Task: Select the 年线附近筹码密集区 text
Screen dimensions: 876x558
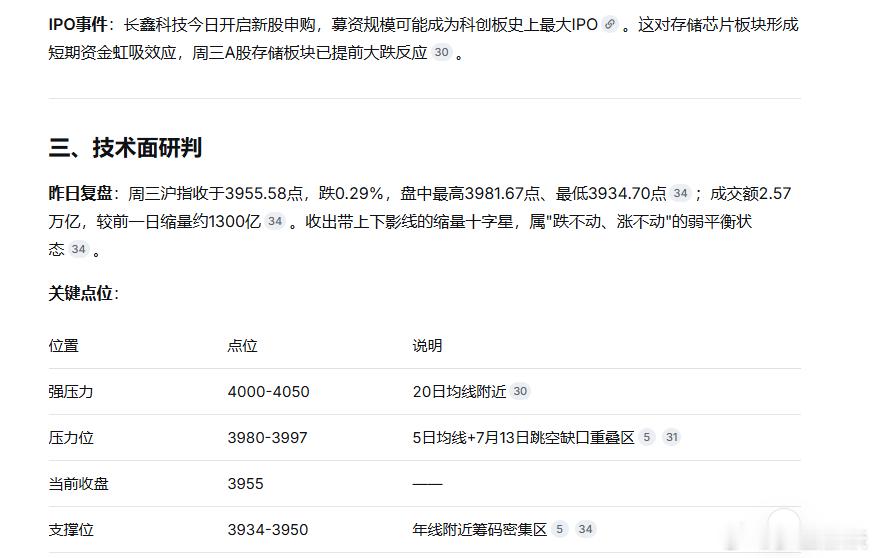Action: tap(480, 530)
